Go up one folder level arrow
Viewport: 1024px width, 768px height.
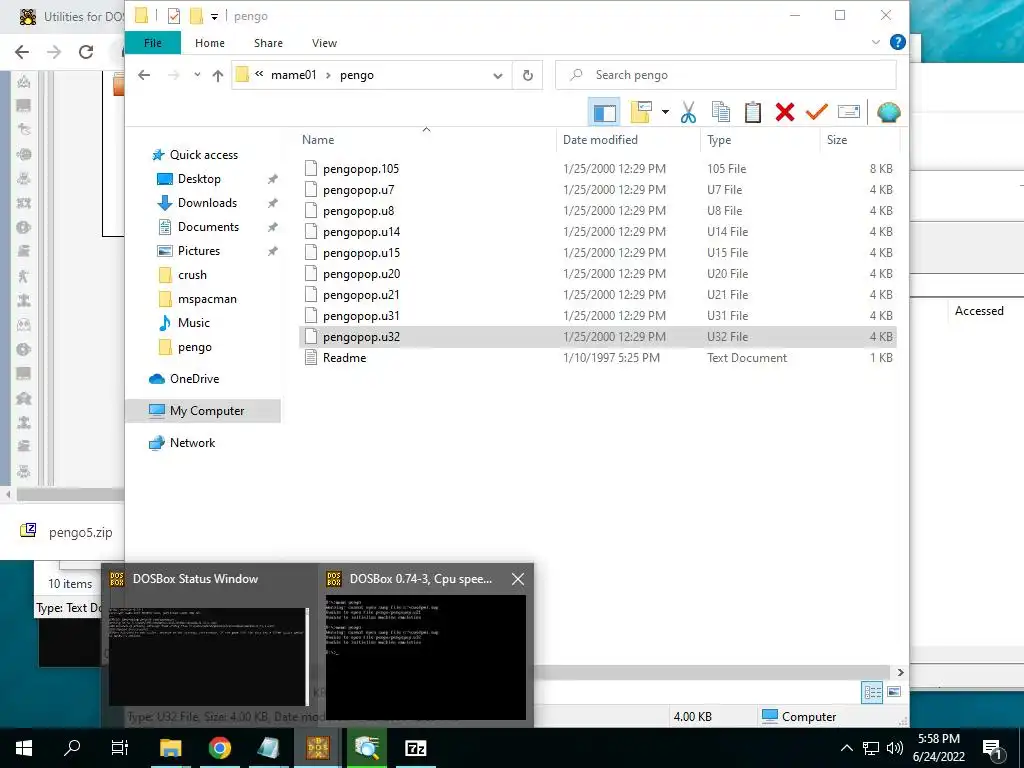click(x=217, y=75)
